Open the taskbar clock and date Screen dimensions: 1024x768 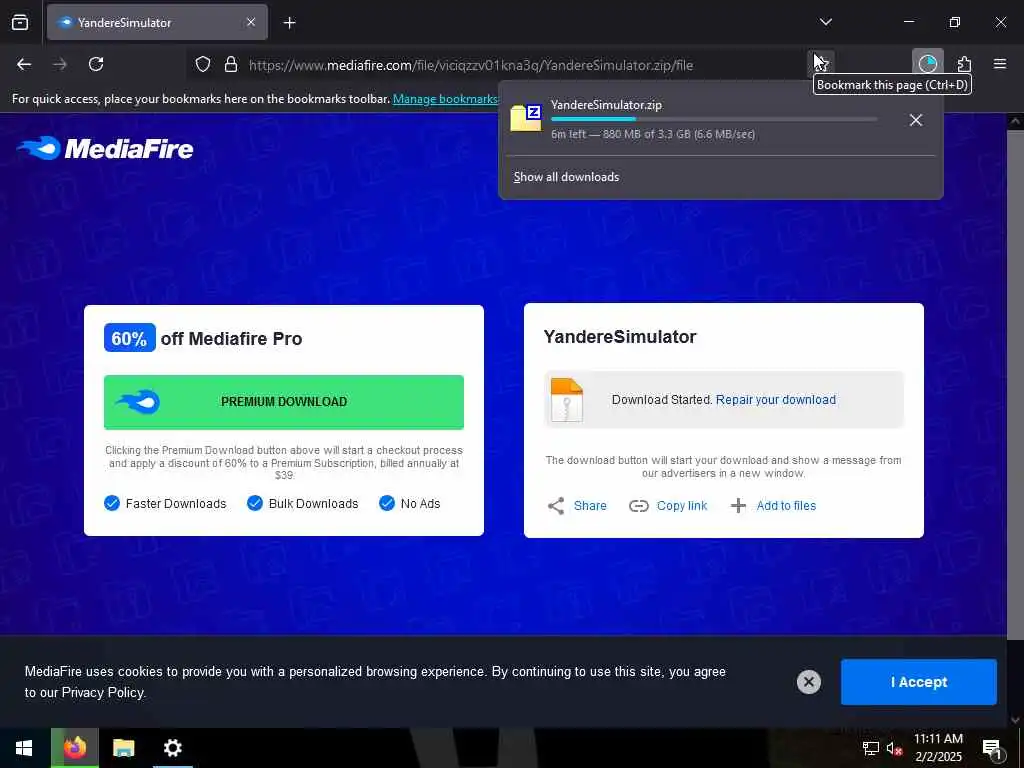pos(938,748)
